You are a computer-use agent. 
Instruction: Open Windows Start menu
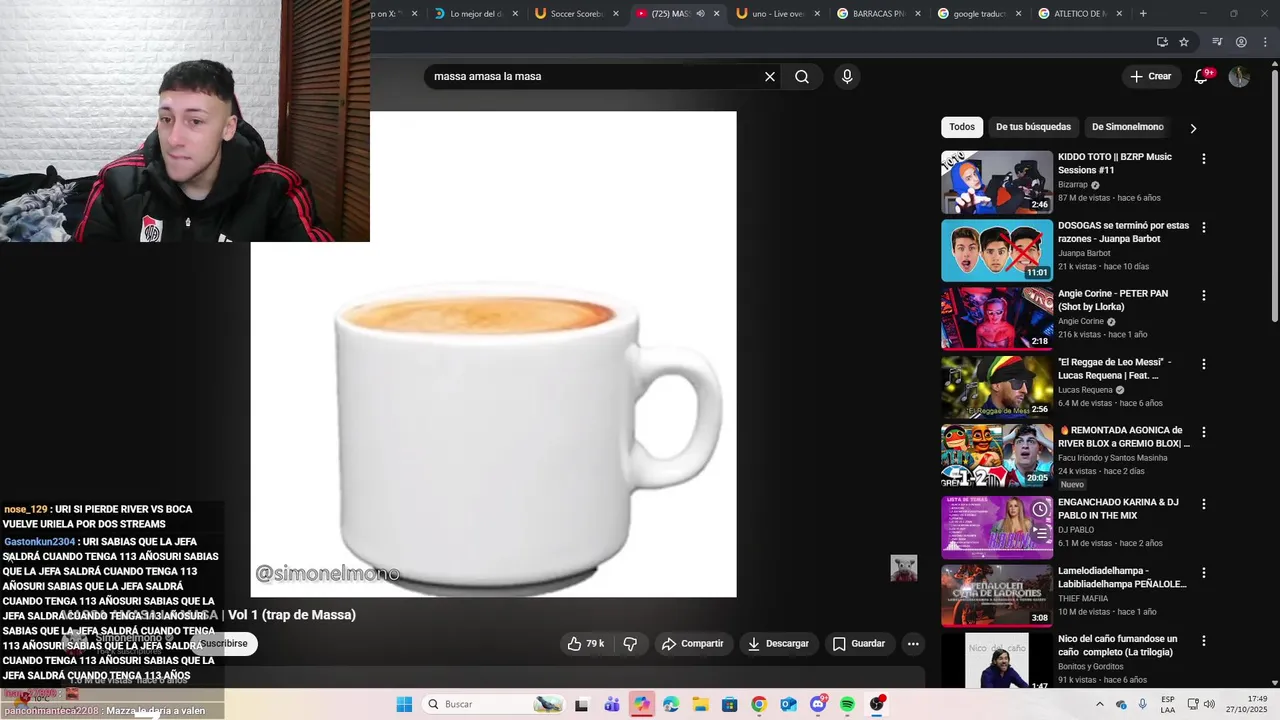tap(404, 704)
